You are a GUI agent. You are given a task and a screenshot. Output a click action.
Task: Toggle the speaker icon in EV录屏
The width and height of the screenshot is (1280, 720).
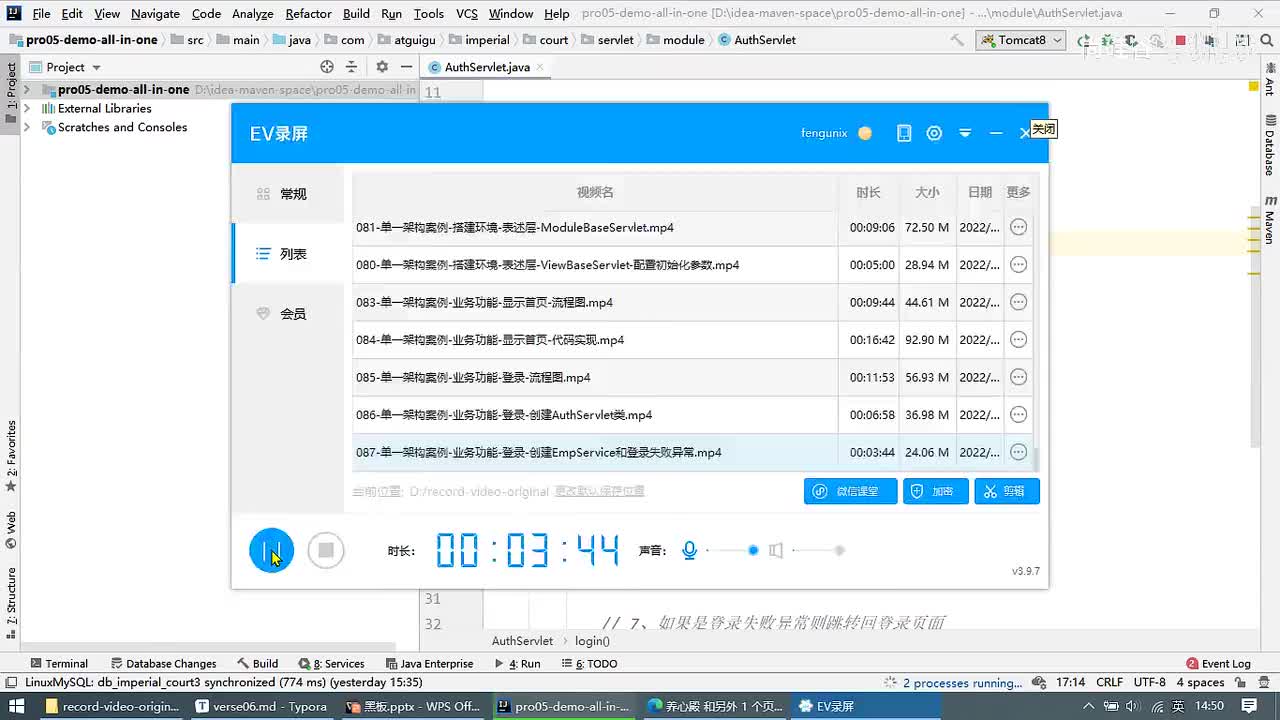tap(775, 550)
